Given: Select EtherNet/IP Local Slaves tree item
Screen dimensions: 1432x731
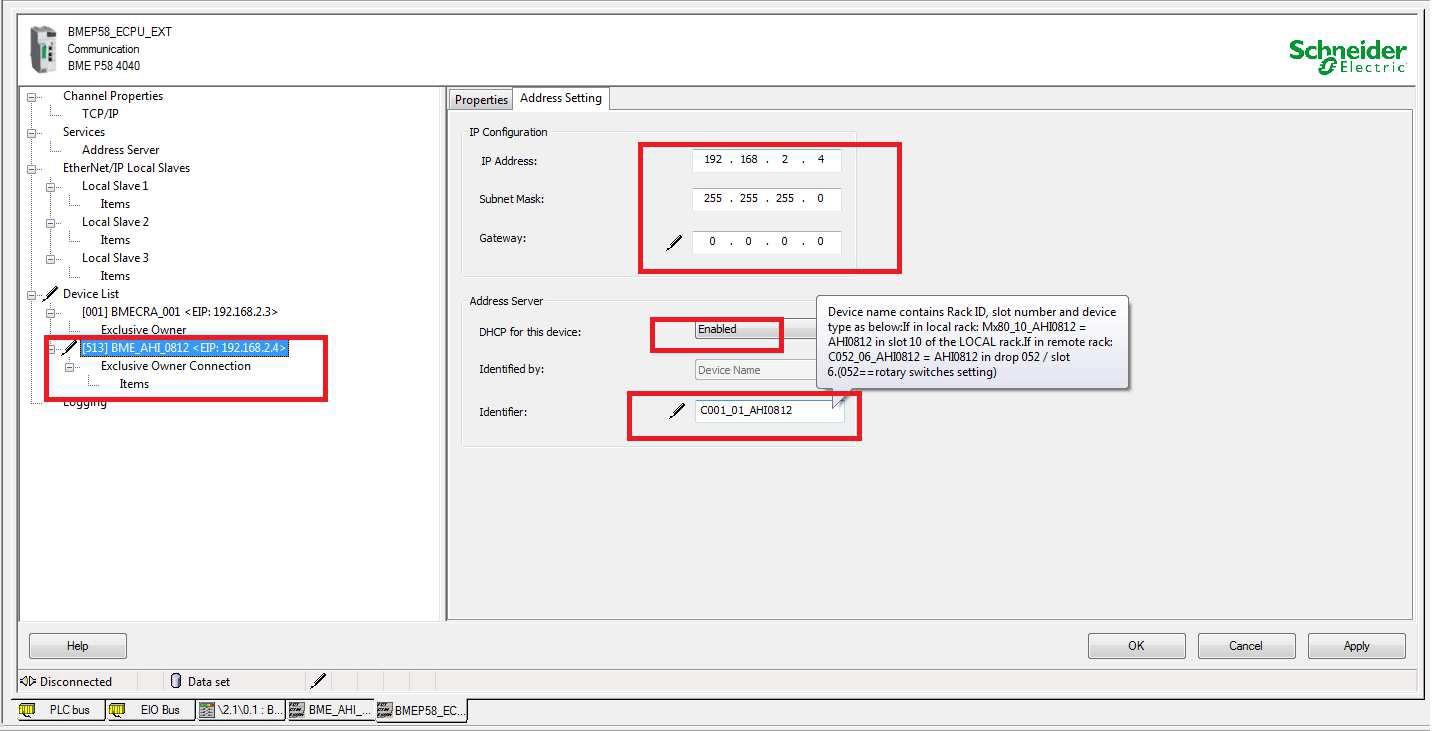Looking at the screenshot, I should pos(126,168).
